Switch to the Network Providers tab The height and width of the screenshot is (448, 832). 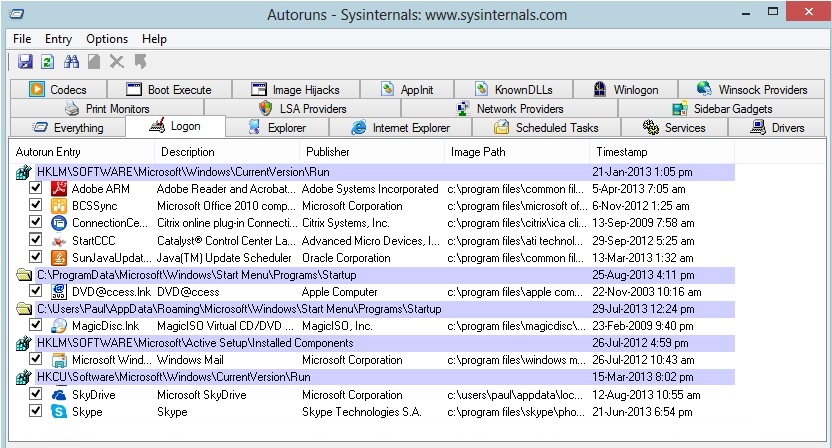tap(509, 109)
